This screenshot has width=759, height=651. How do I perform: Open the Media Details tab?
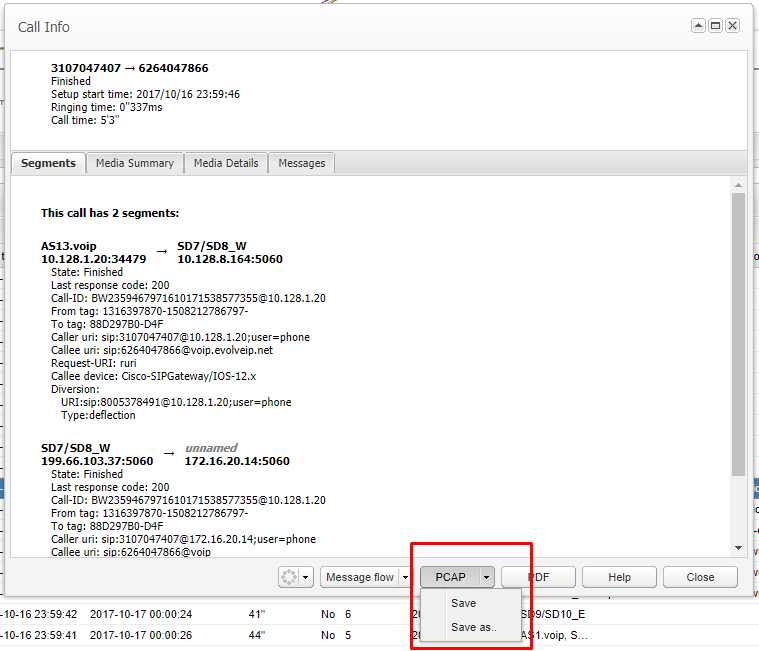(226, 163)
